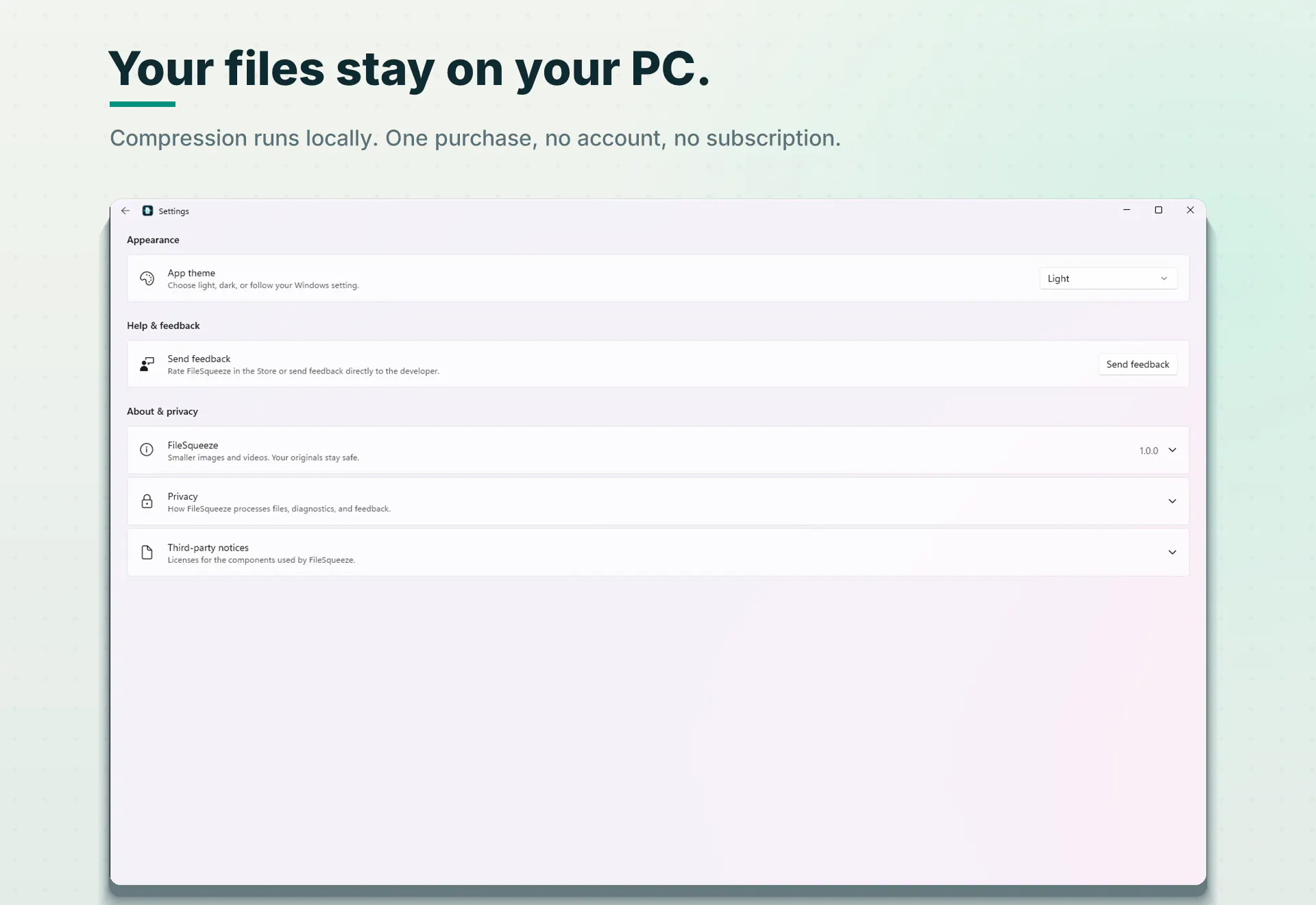Viewport: 1316px width, 905px height.
Task: Maximize the Settings window
Action: (x=1158, y=210)
